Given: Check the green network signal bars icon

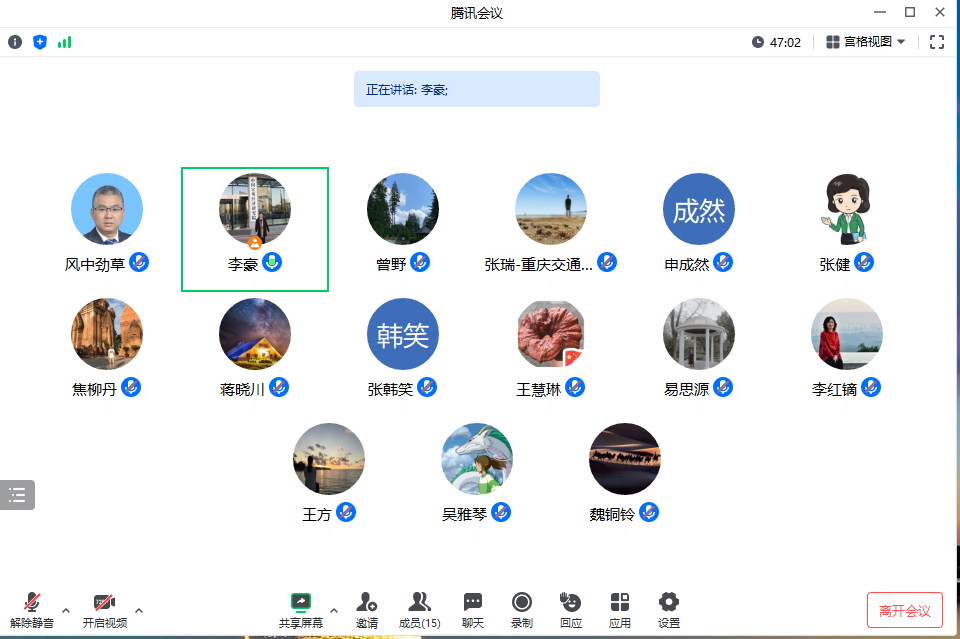Looking at the screenshot, I should pyautogui.click(x=65, y=42).
